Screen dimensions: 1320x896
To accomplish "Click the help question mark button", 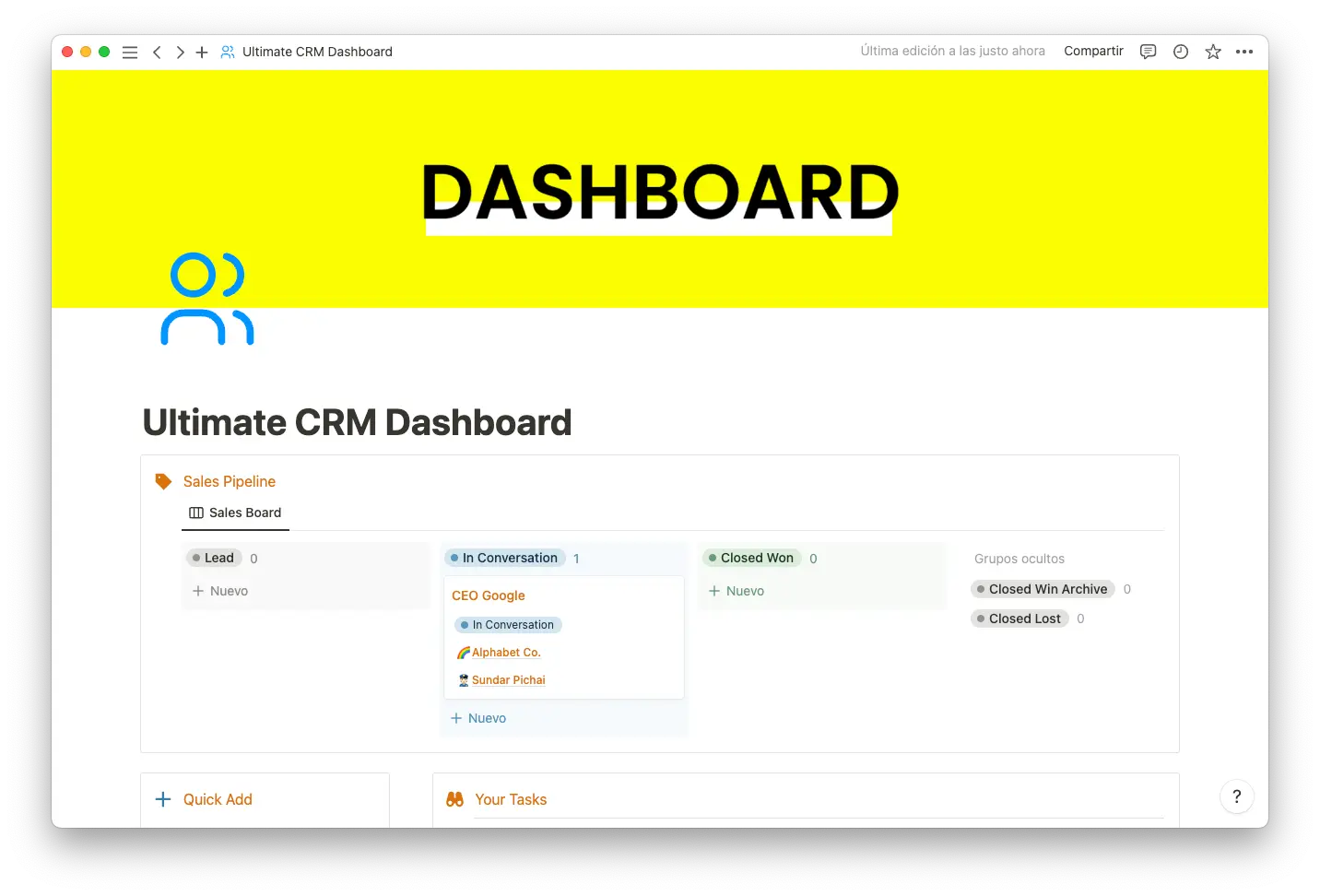I will 1236,797.
